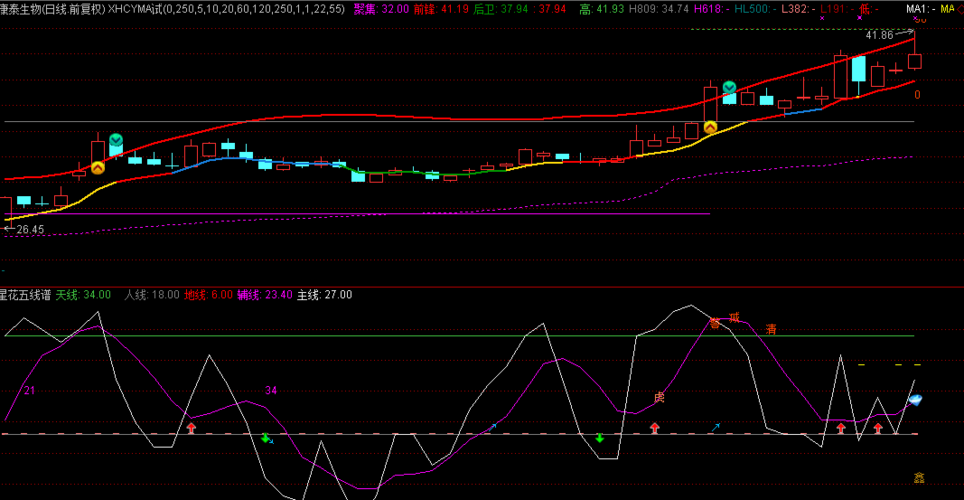This screenshot has width=964, height=500.
Task: Click the leftmost red up arrow on the indicator baseline
Action: click(191, 427)
